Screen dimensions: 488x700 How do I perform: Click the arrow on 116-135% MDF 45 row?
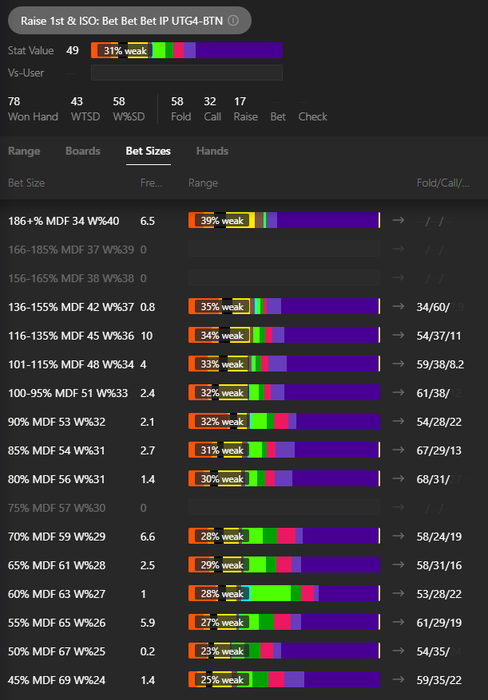click(x=398, y=335)
